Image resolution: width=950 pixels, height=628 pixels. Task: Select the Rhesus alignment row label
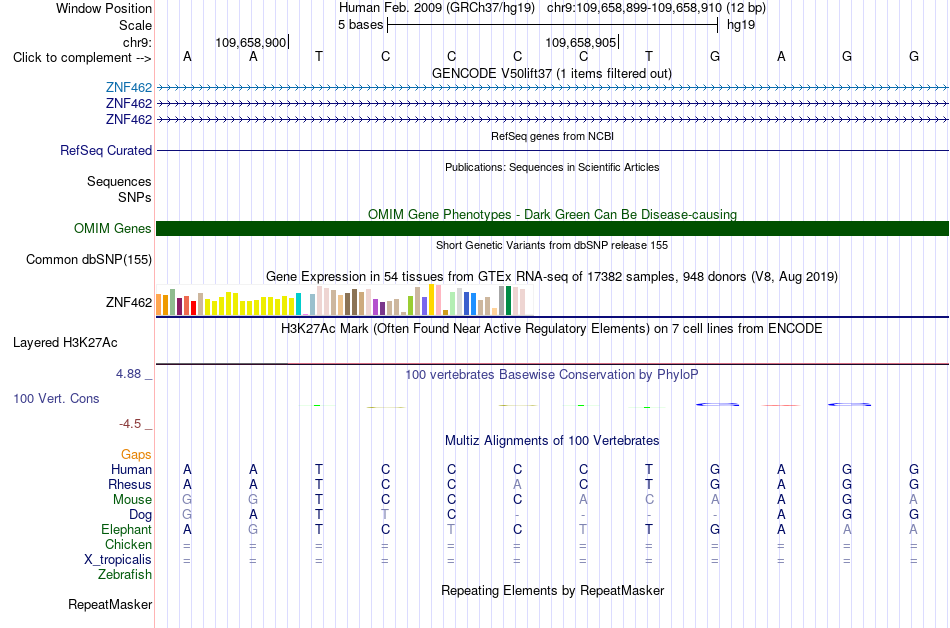coord(130,484)
